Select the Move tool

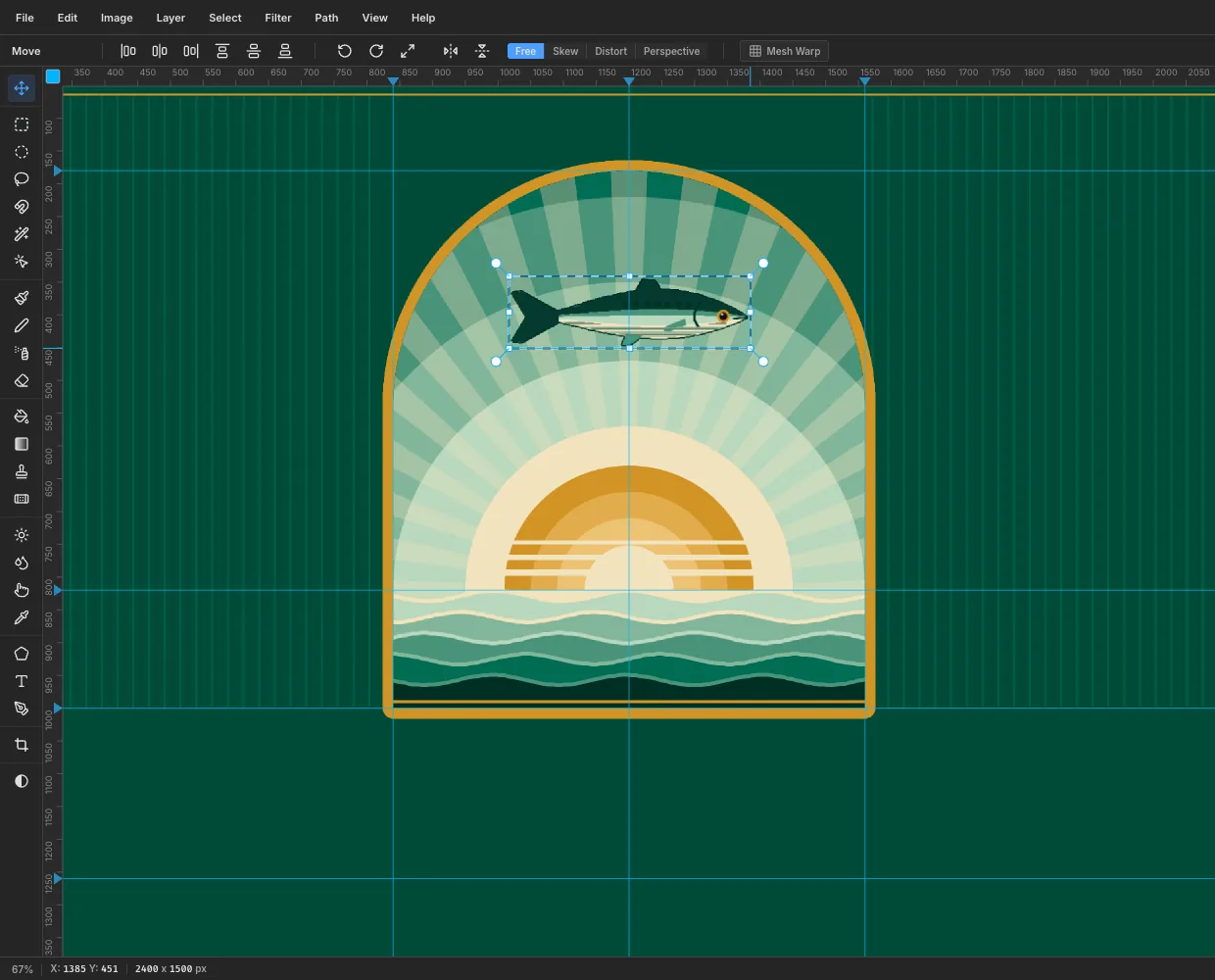(22, 88)
